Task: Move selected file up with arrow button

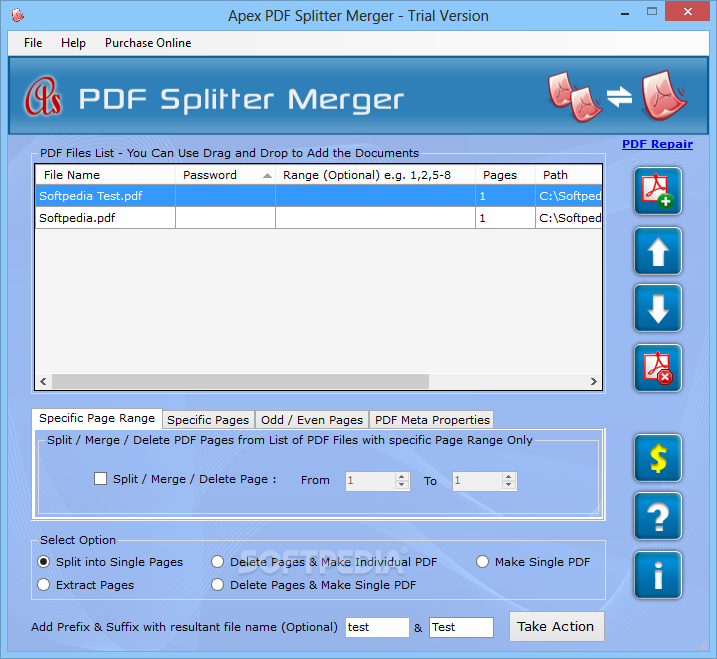Action: pos(658,251)
